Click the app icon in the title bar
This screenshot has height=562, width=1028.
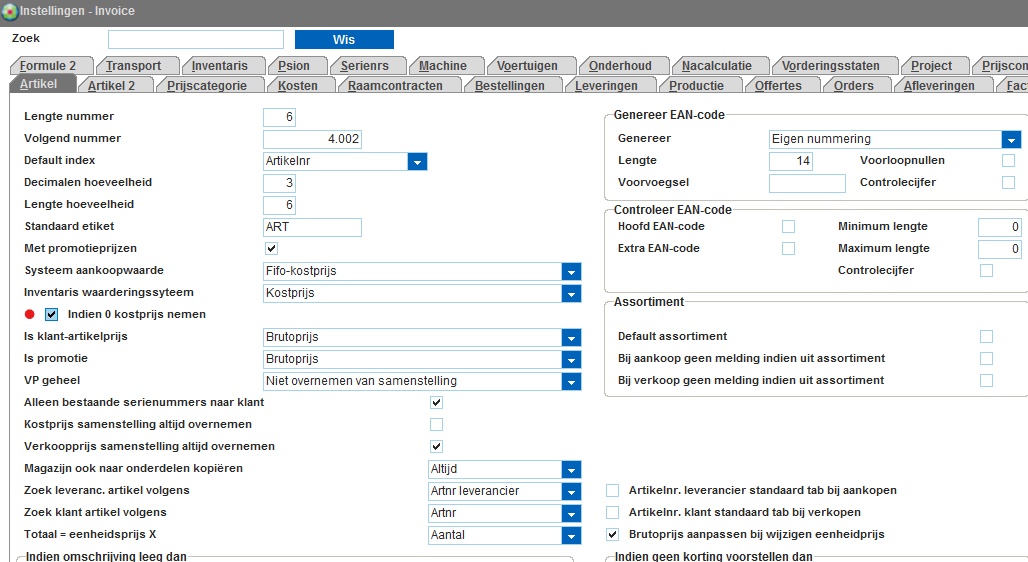10,11
